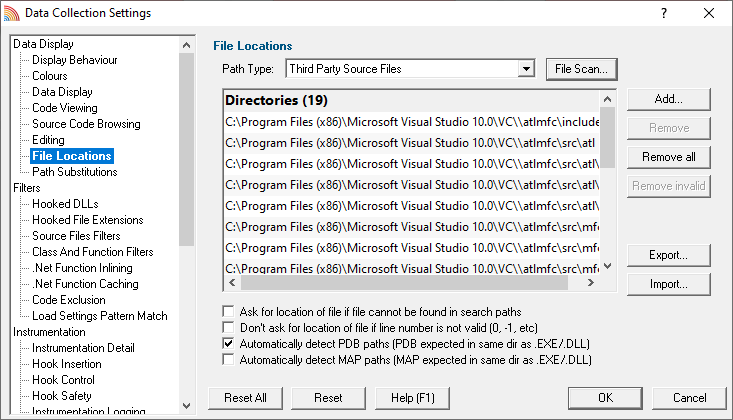Select the top-level Data Display category
The height and width of the screenshot is (420, 733).
pyautogui.click(x=43, y=44)
